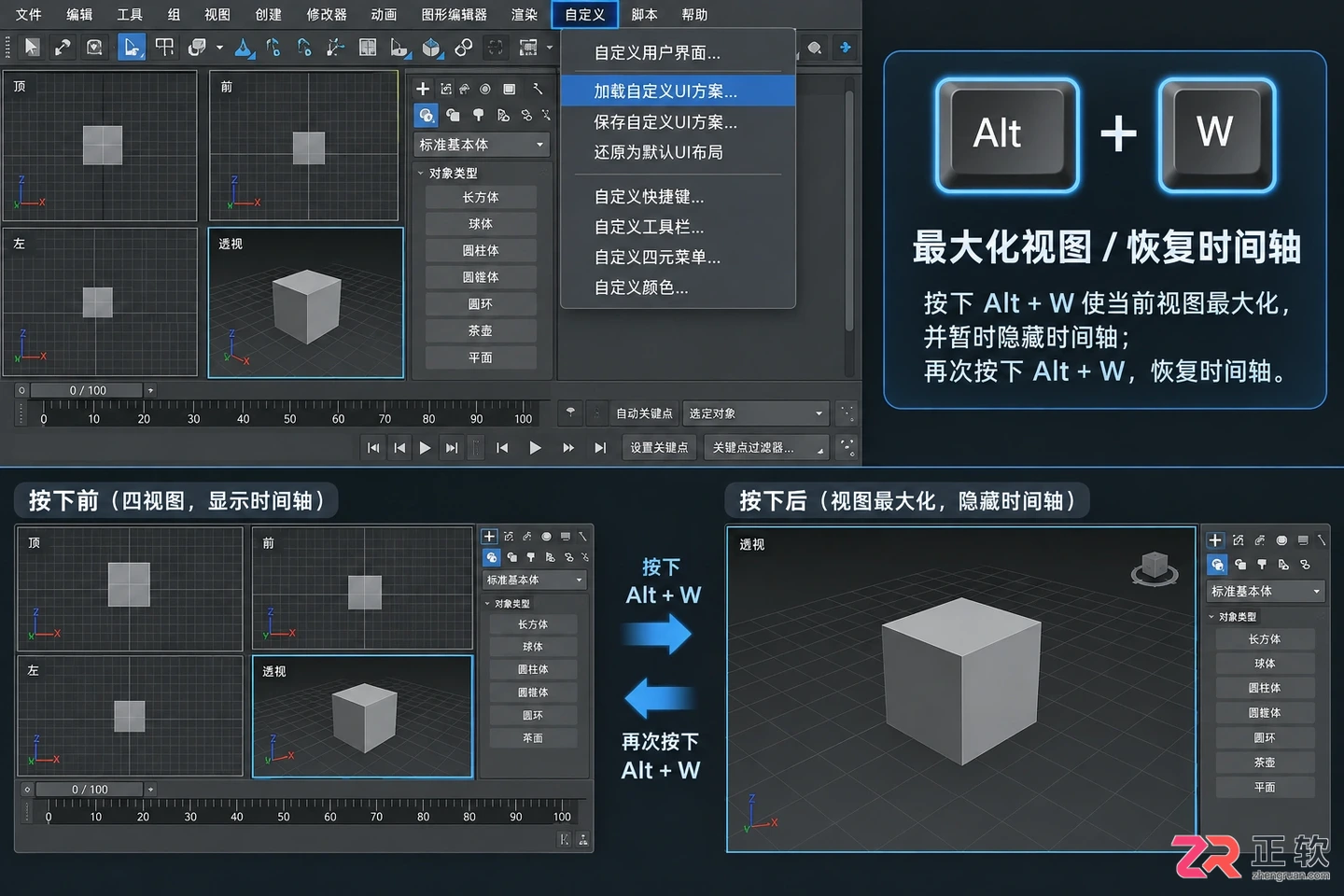Viewport: 1344px width, 896px height.
Task: Open the 标准基本体 dropdown in main window
Action: pyautogui.click(x=482, y=145)
